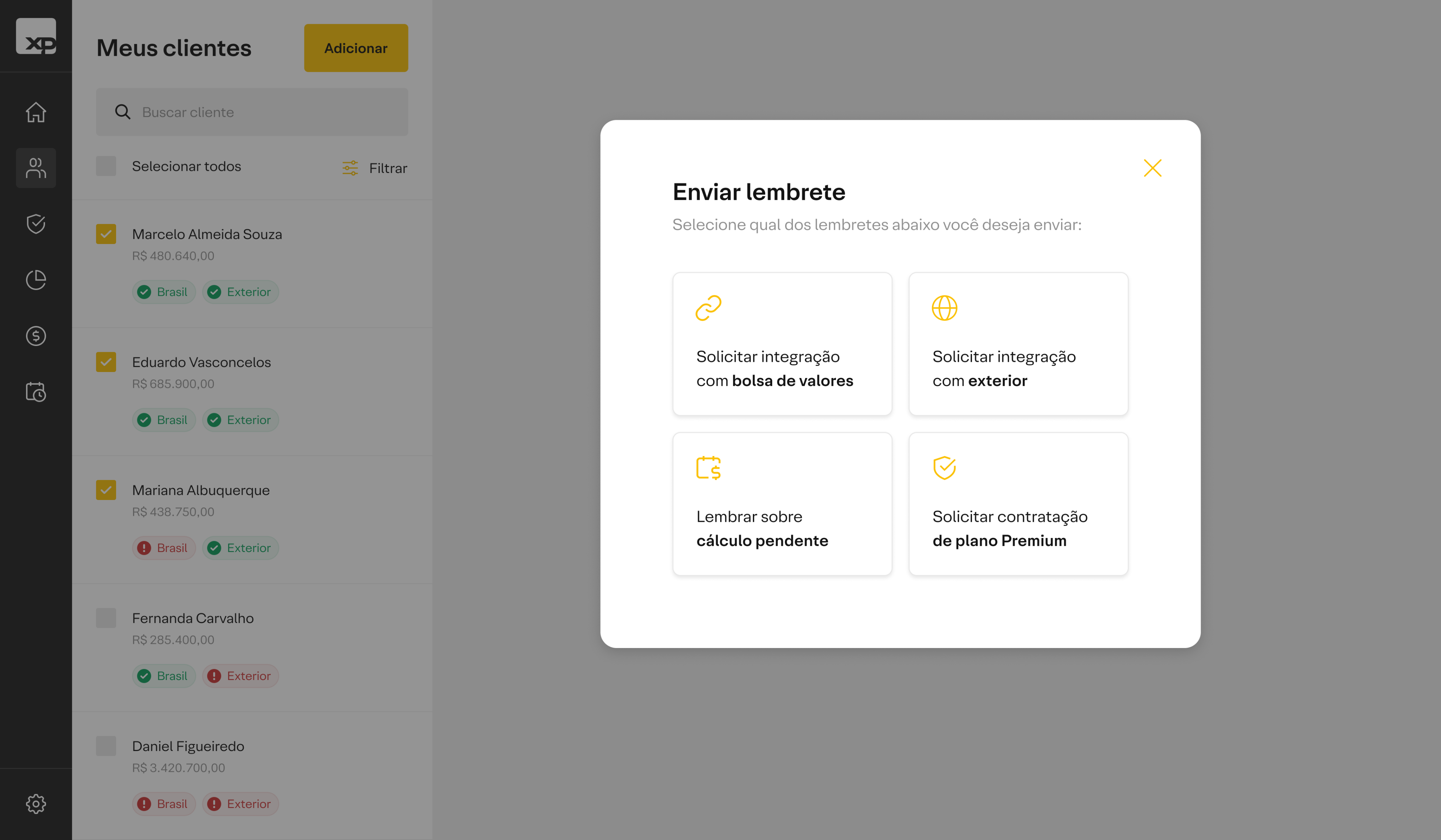Click the Adicionar button
The height and width of the screenshot is (840, 1441).
point(356,48)
